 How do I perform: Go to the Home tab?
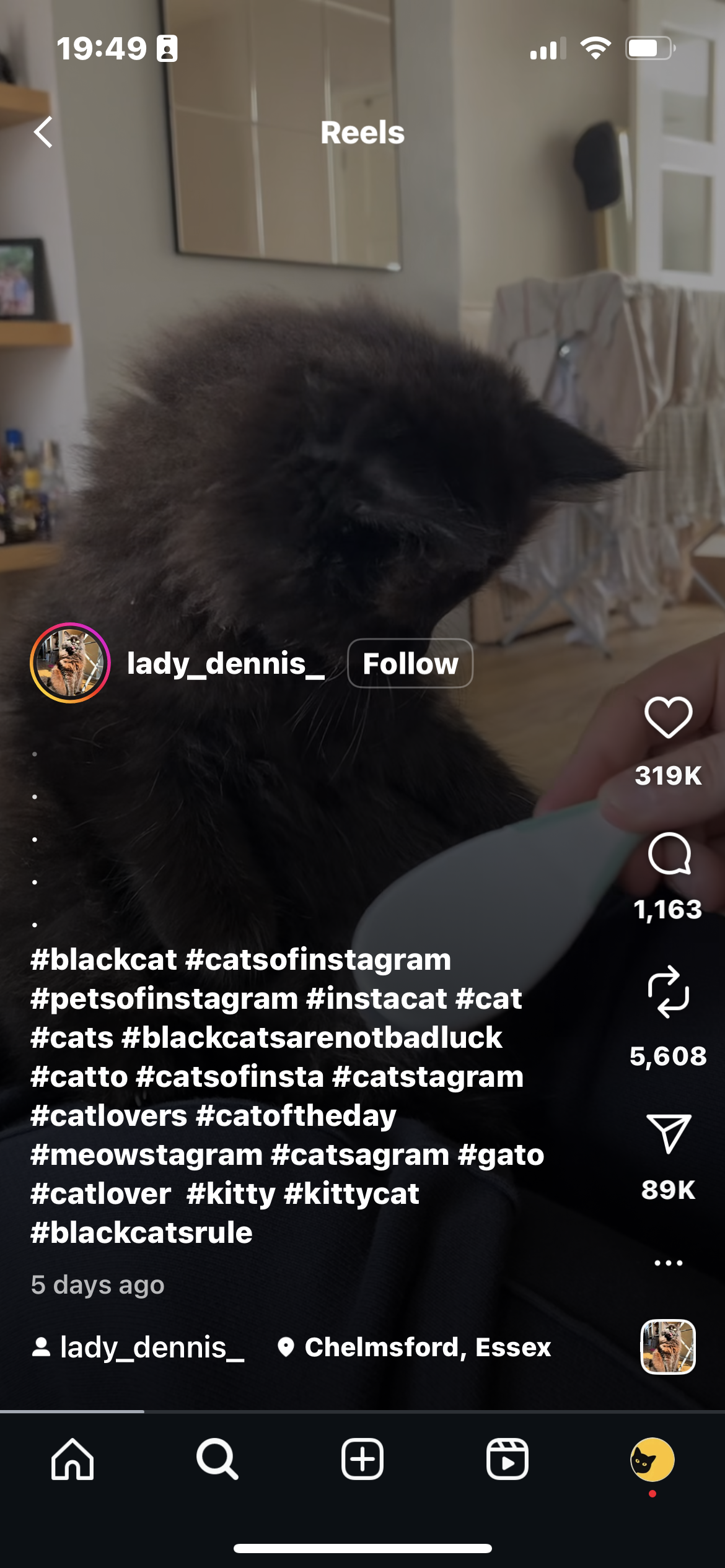(x=72, y=1459)
